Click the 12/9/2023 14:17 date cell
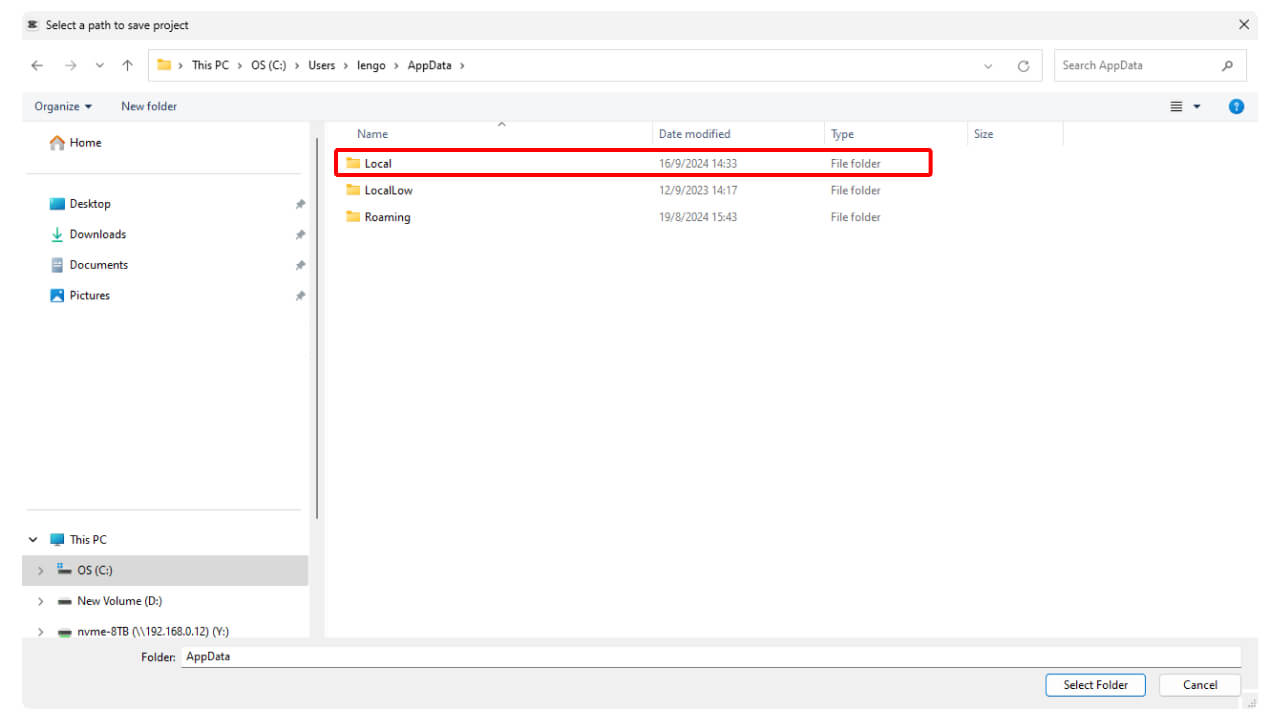 (x=698, y=190)
